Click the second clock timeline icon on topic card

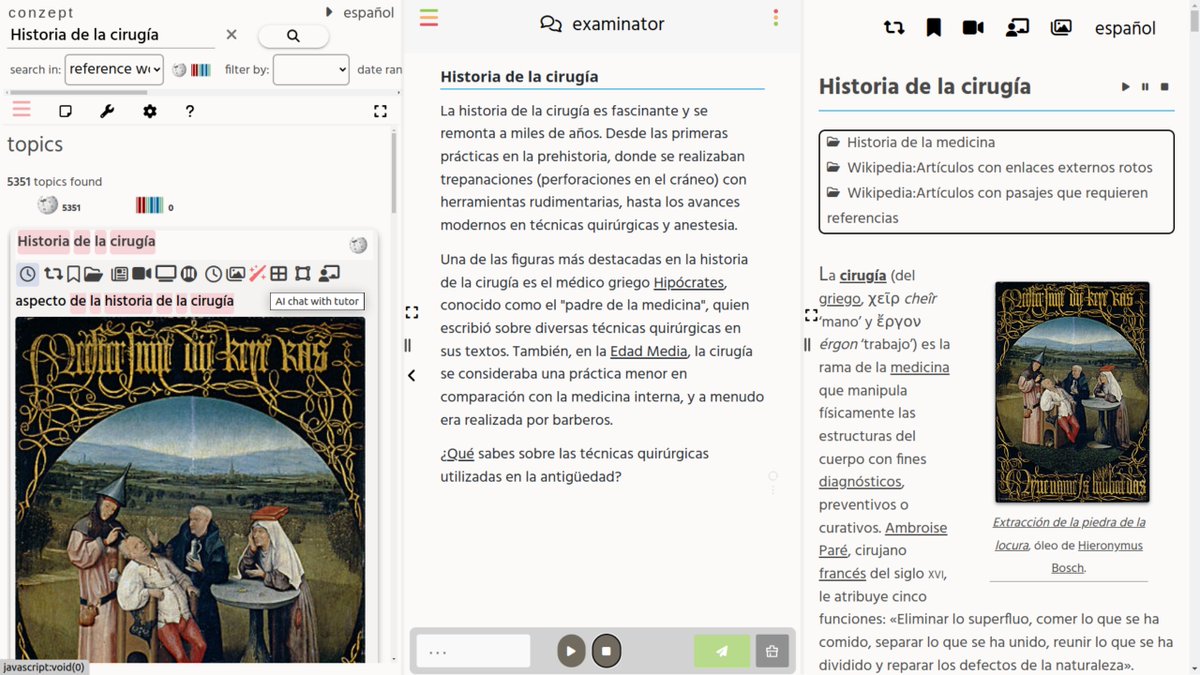pyautogui.click(x=213, y=274)
